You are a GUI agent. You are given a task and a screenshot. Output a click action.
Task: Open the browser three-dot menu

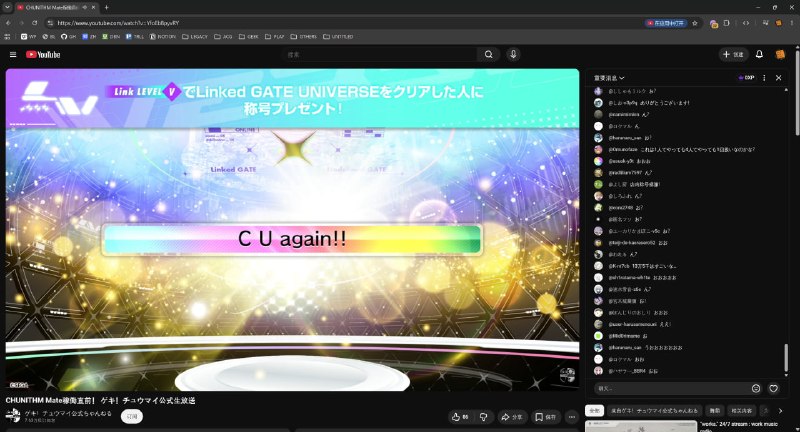point(792,23)
